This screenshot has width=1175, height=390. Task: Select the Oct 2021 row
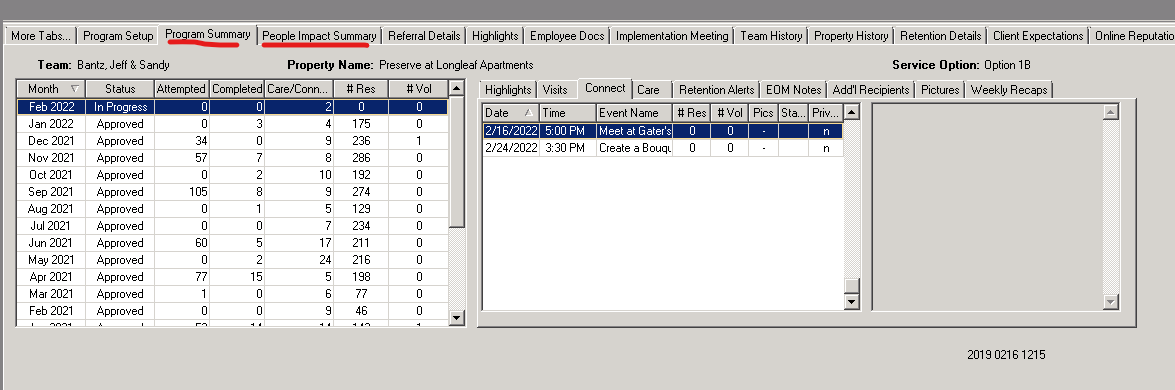pos(232,175)
